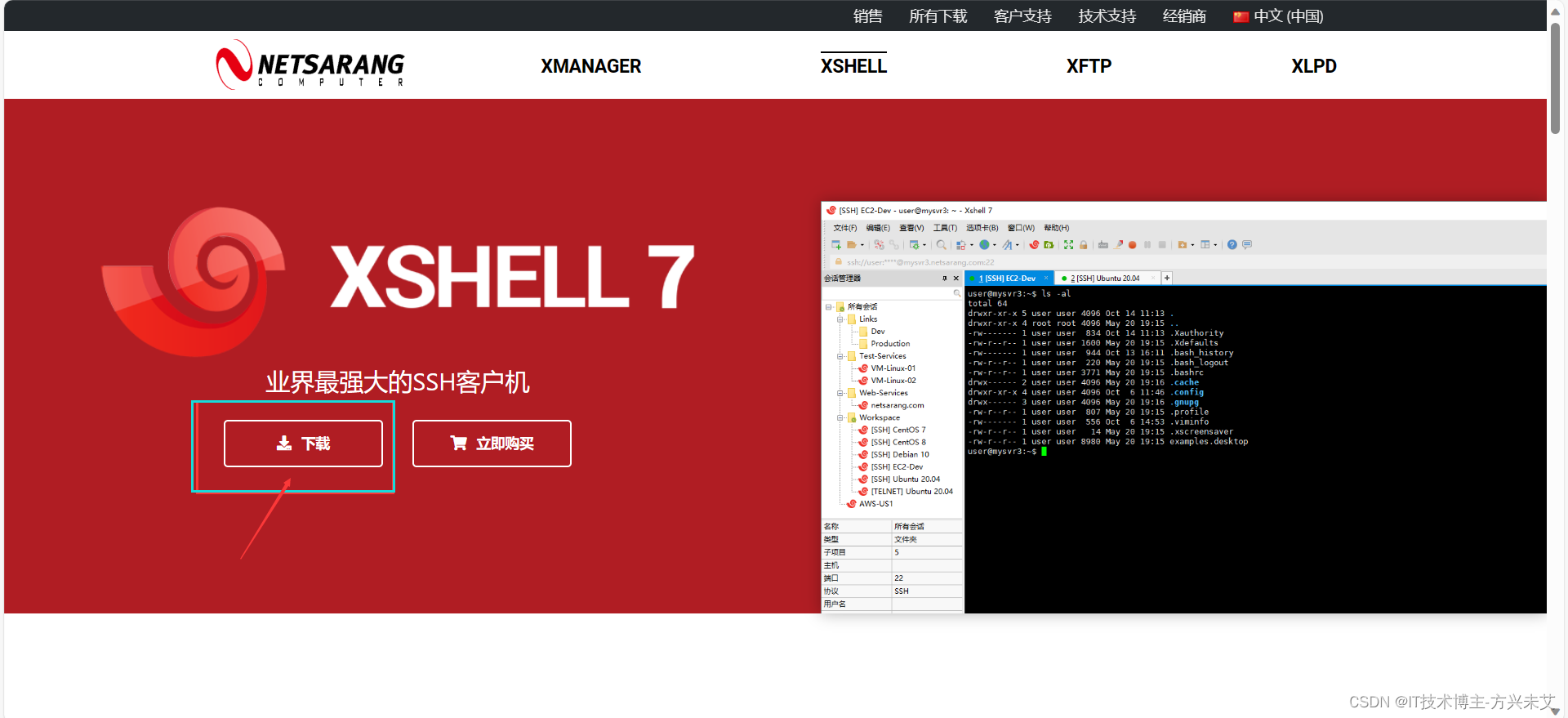The width and height of the screenshot is (1568, 718).
Task: Click the red Xshell swirl icon in toolbar
Action: [x=1034, y=244]
